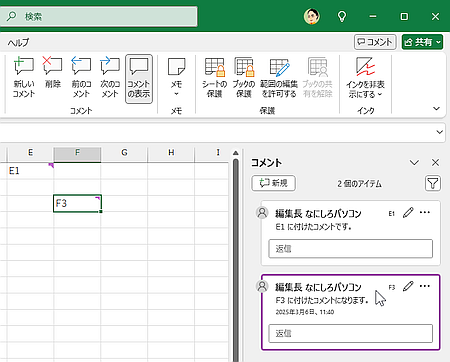Select cell containing E1
Image resolution: width=450 pixels, height=362 pixels.
tap(30, 171)
